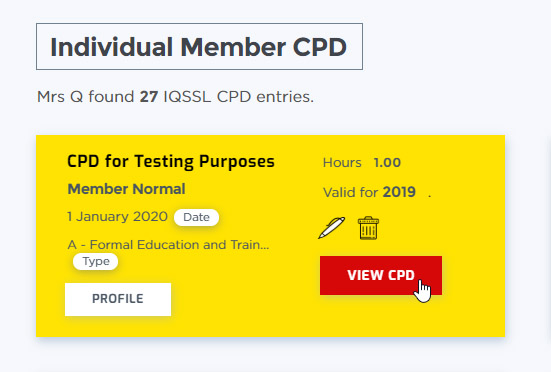Select the IQSSL word in results text
551x372 pixels.
187,97
